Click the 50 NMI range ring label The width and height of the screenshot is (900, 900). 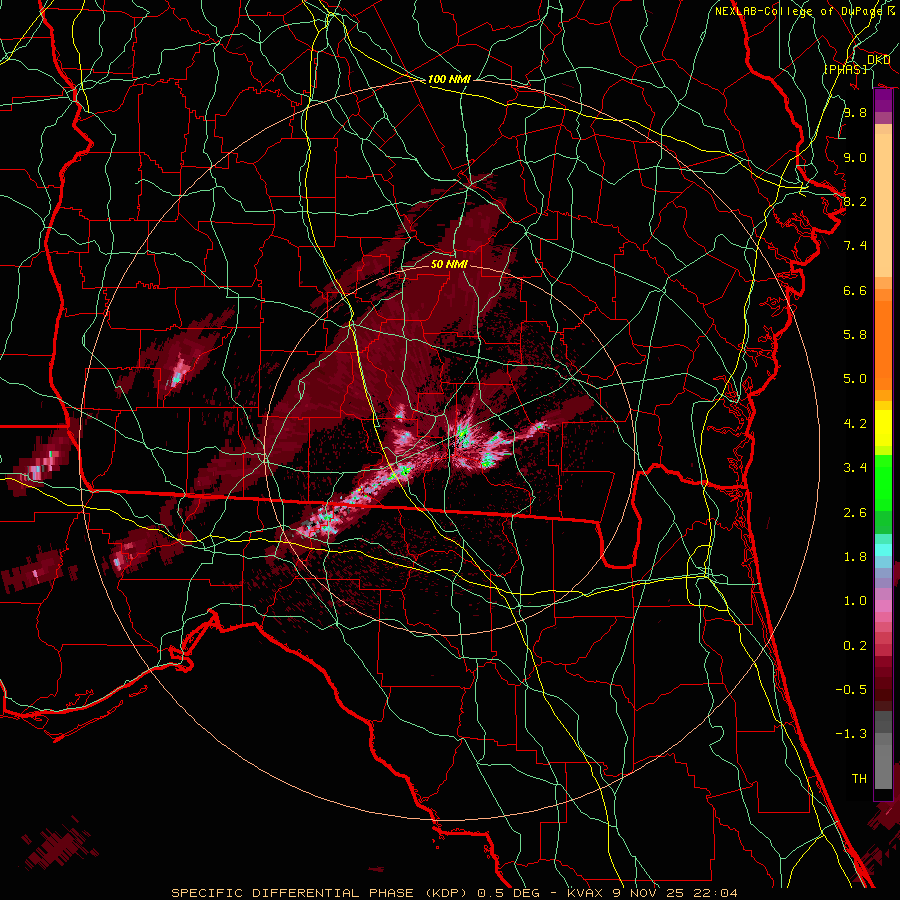coord(449,264)
